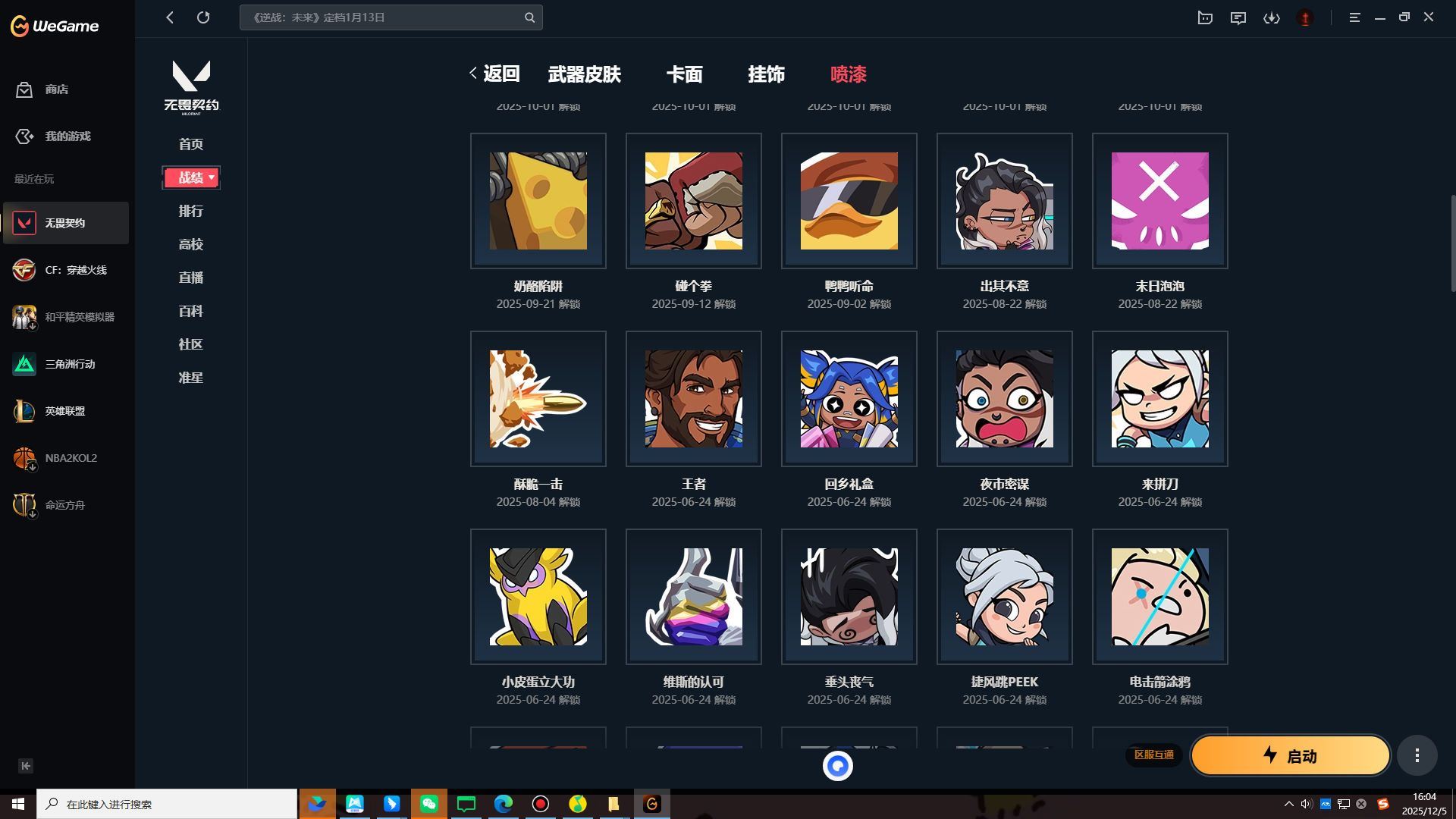The height and width of the screenshot is (819, 1456).
Task: Open 我的游戏 in the left sidebar
Action: point(66,136)
